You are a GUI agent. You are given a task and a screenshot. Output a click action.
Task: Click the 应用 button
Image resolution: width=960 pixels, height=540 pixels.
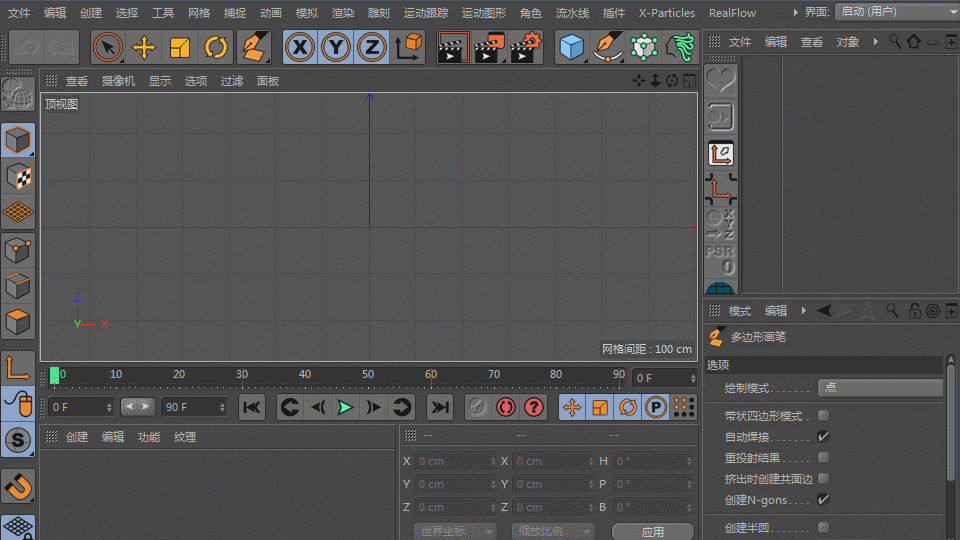click(653, 531)
